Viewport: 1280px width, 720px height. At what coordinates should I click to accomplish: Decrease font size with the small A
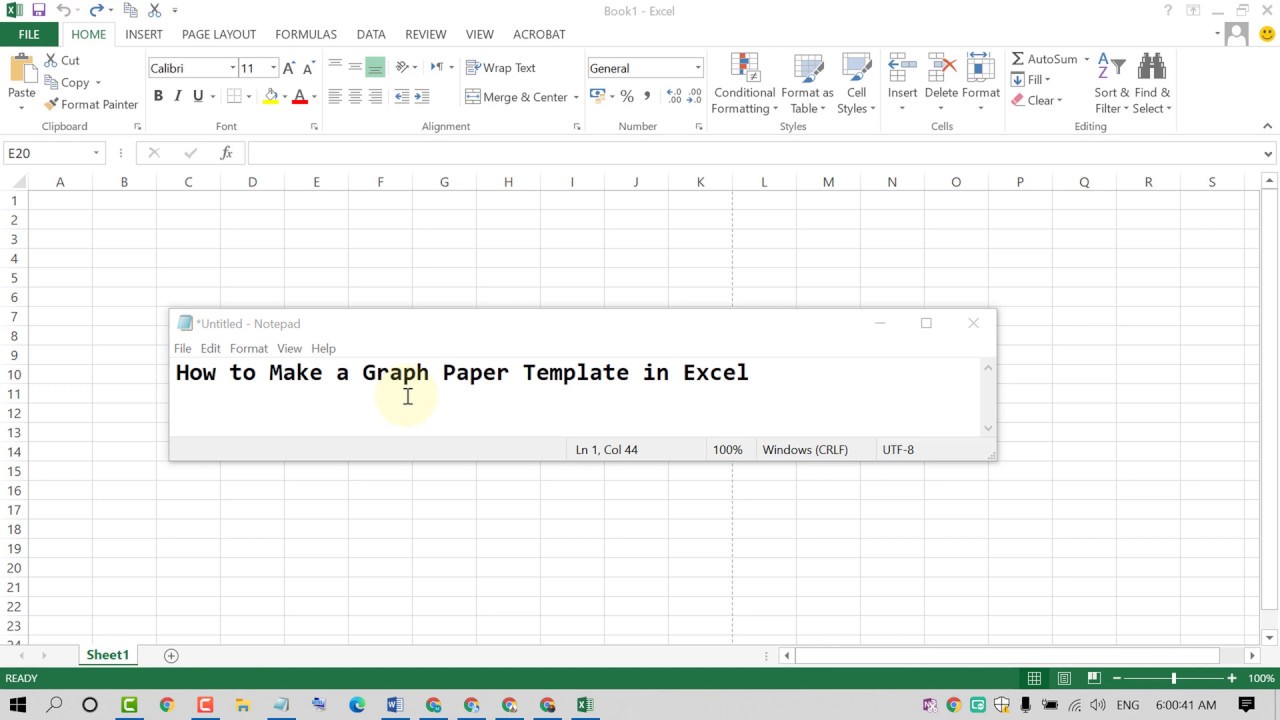[x=309, y=68]
